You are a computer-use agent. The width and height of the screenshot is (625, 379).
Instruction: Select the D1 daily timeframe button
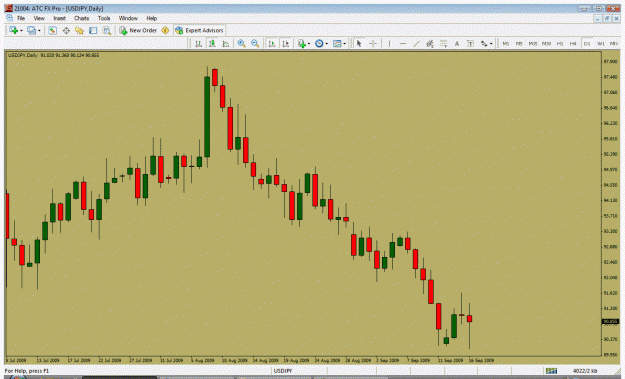click(x=587, y=43)
